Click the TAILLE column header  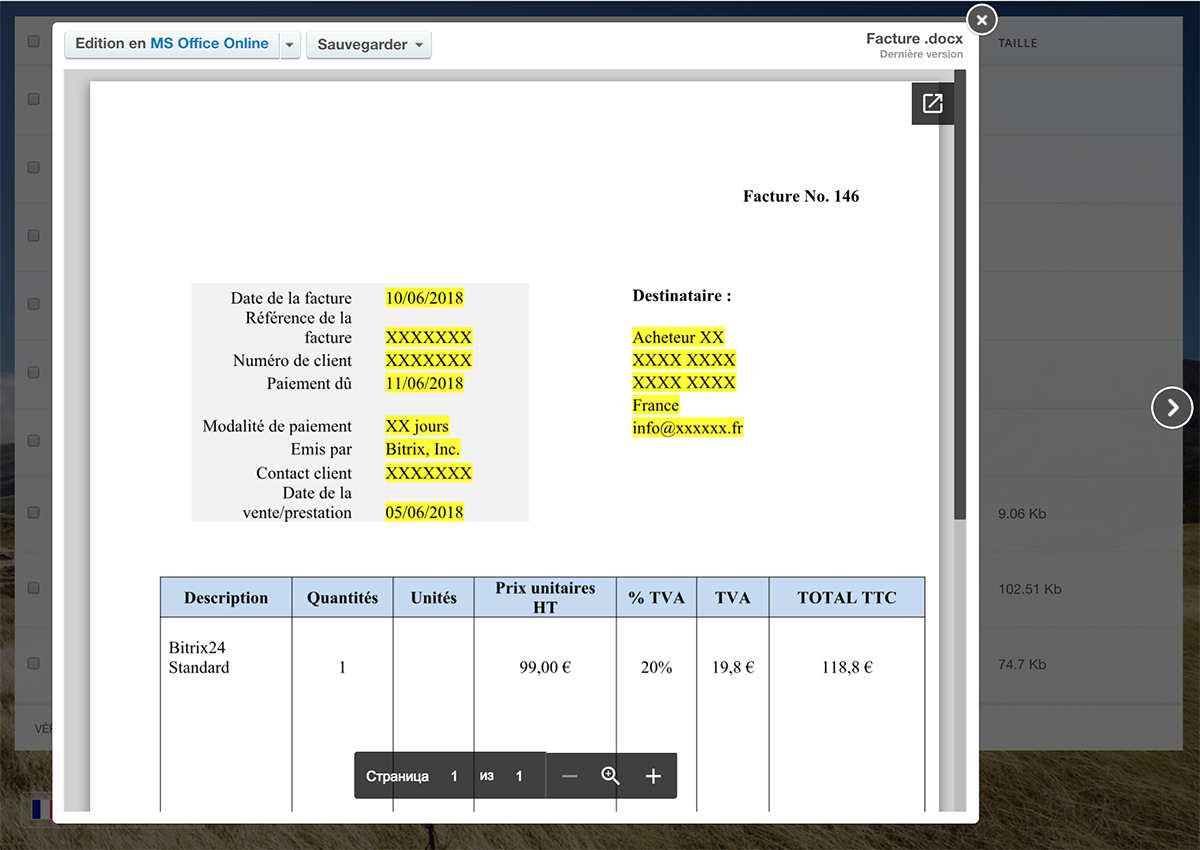(1017, 43)
